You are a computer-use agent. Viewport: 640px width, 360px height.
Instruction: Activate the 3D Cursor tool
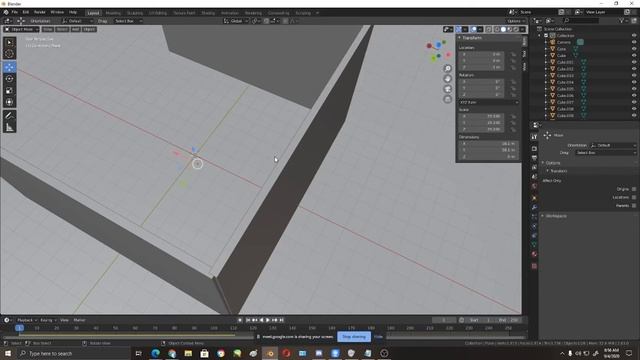pyautogui.click(x=9, y=54)
